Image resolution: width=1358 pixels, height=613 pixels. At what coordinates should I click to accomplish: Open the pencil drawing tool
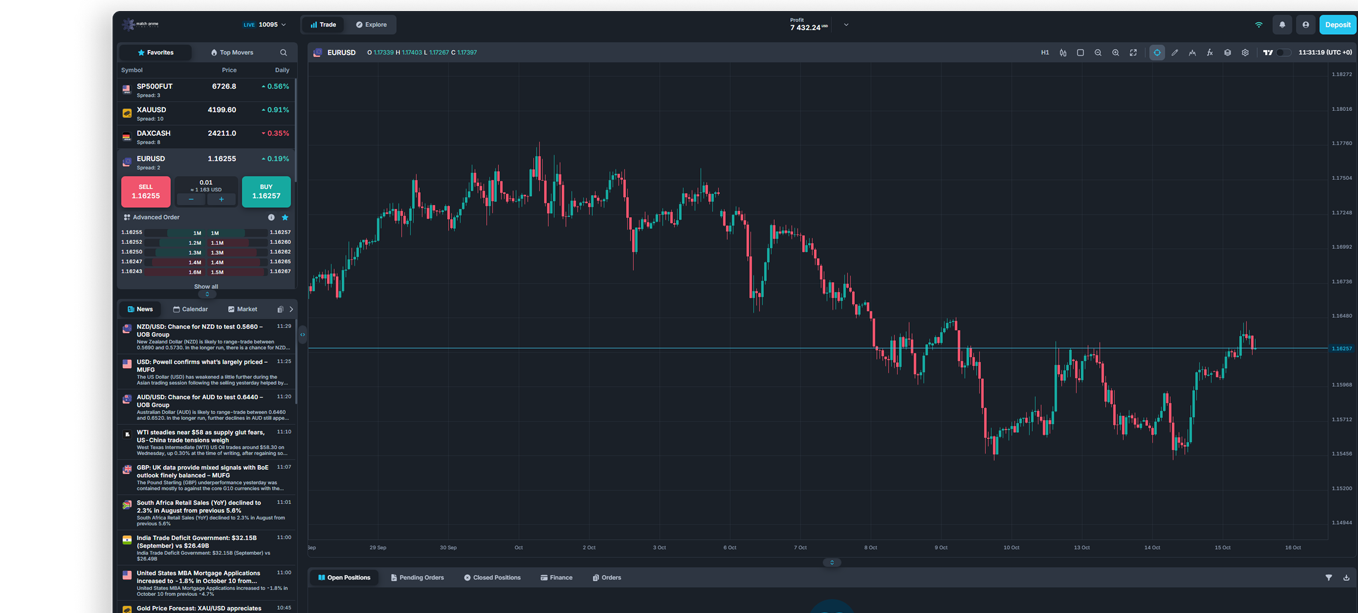[1175, 53]
